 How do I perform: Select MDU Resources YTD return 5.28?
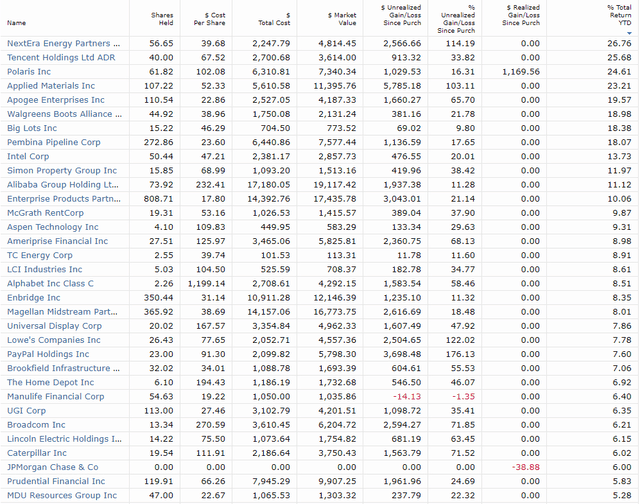pos(622,495)
